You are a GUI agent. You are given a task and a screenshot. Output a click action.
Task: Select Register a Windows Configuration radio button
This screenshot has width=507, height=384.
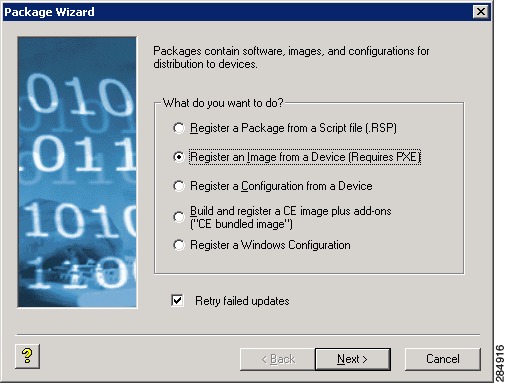[179, 245]
